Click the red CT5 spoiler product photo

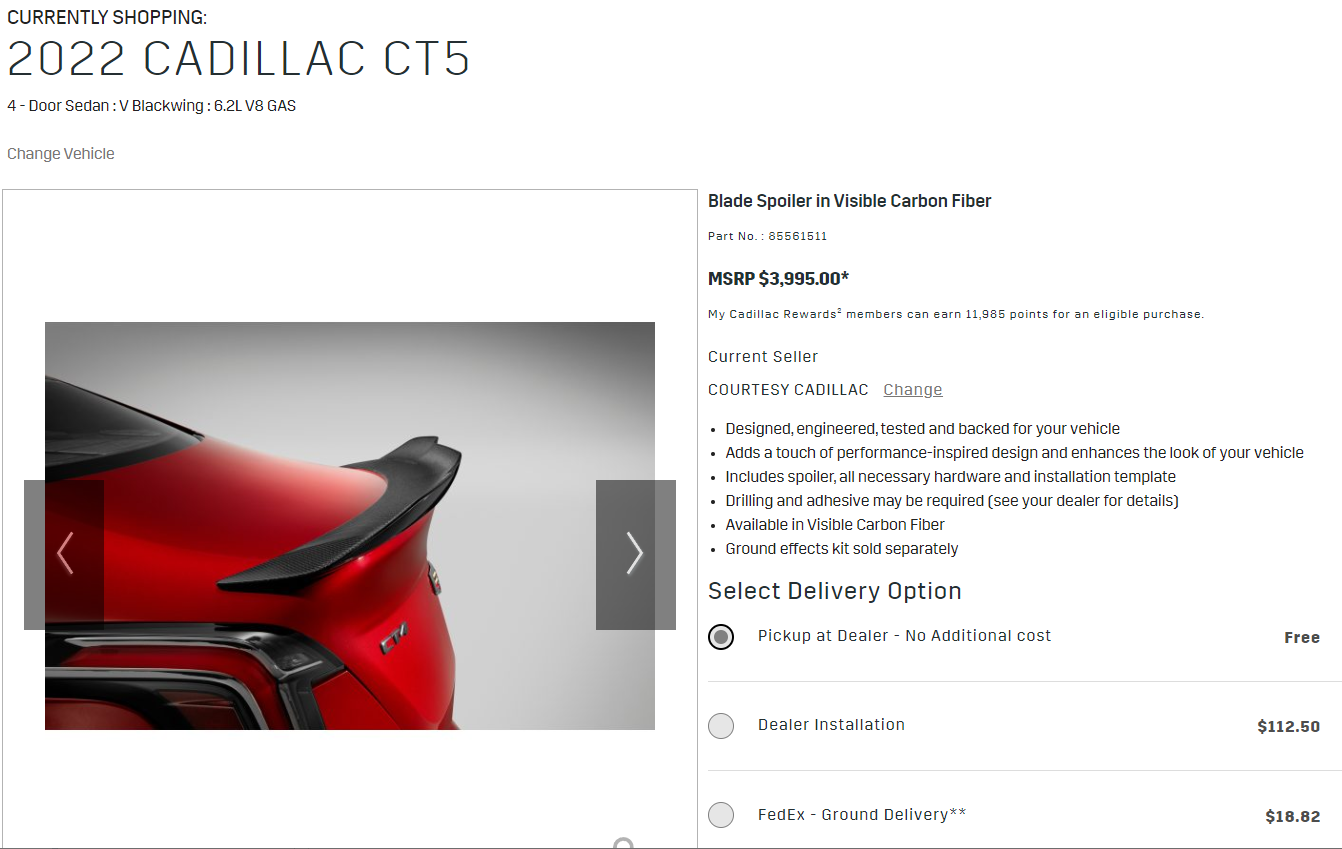coord(350,526)
